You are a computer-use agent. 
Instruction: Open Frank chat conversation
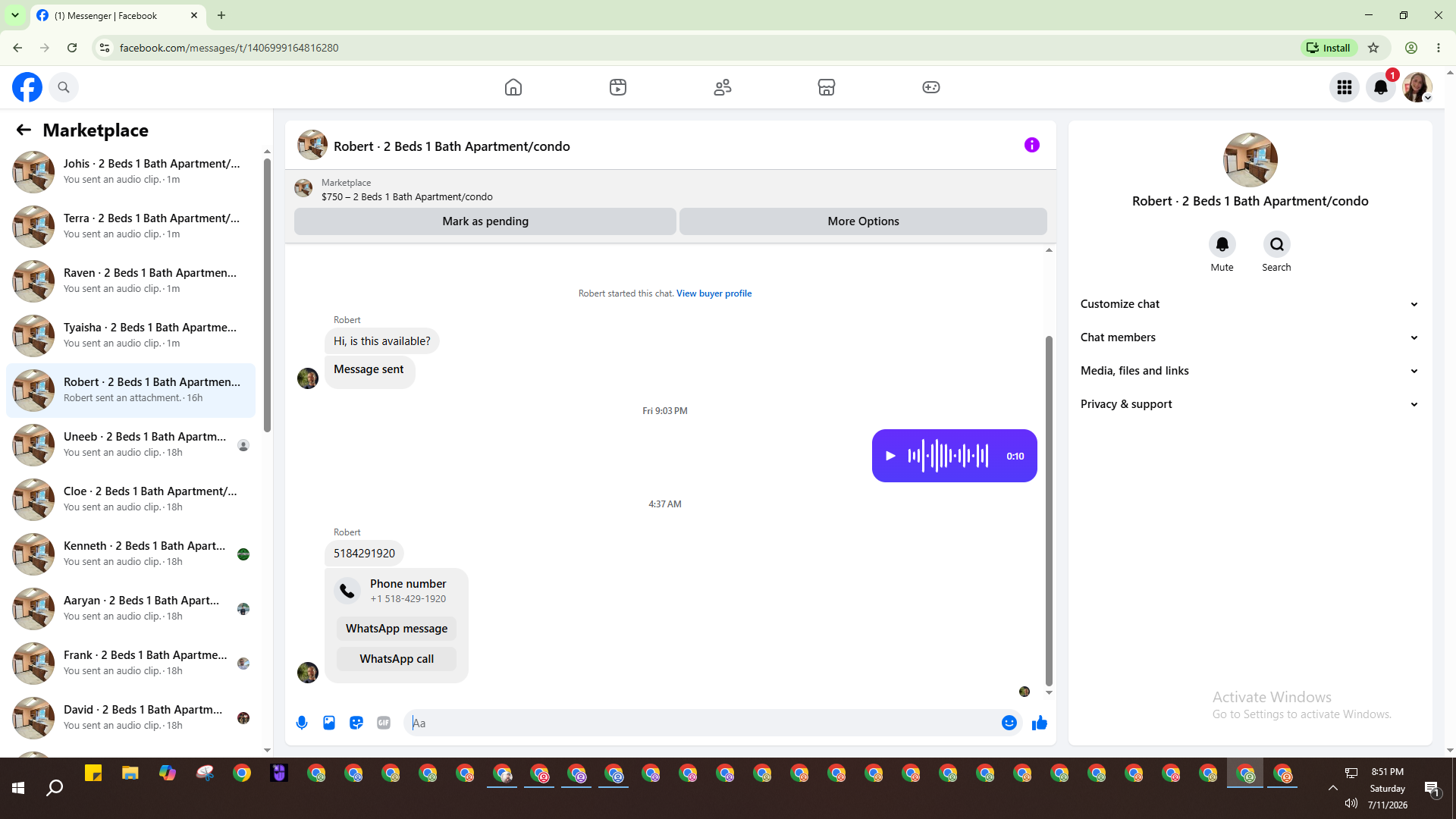130,664
